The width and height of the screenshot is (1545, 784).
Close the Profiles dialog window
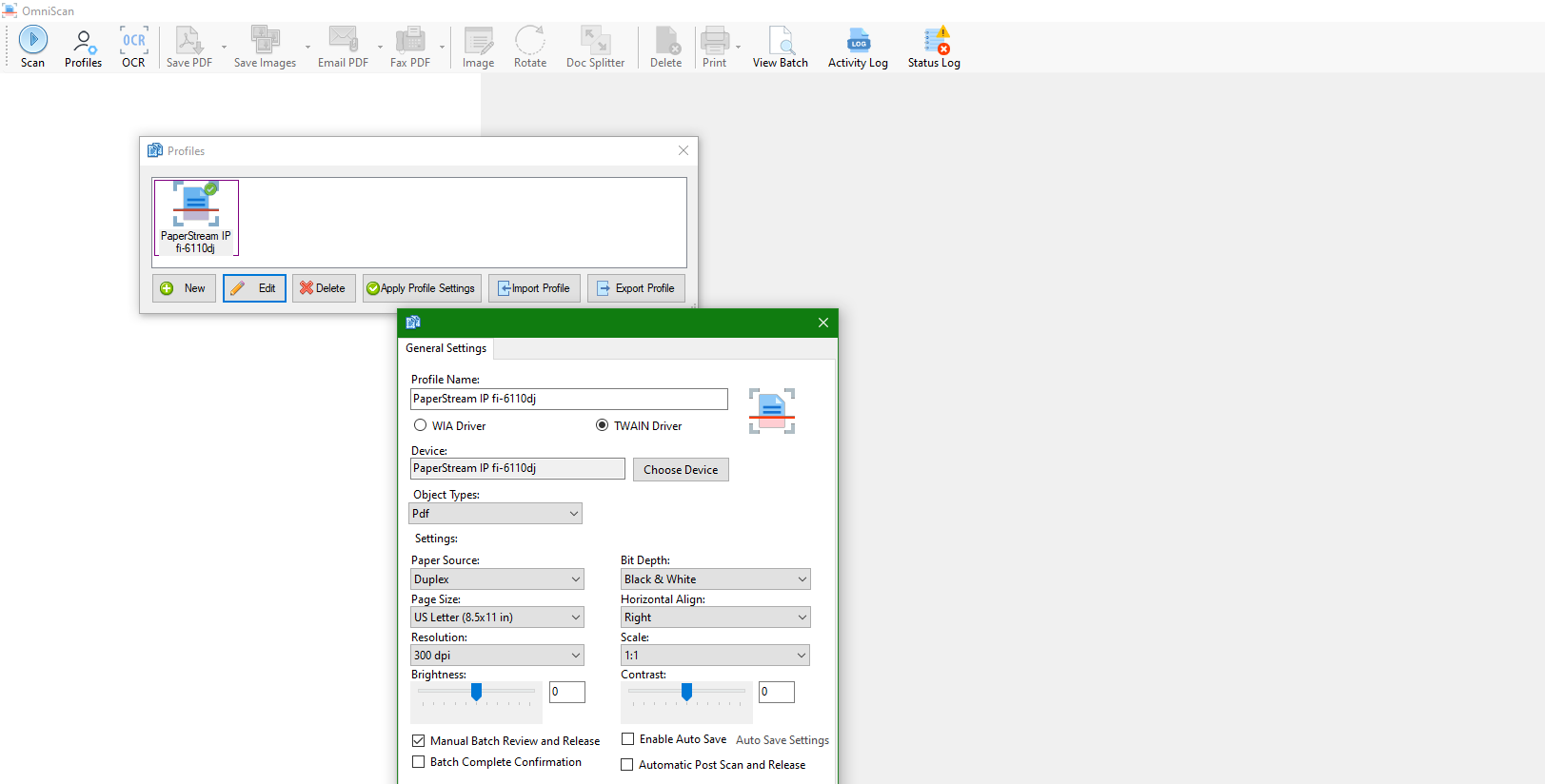click(683, 150)
